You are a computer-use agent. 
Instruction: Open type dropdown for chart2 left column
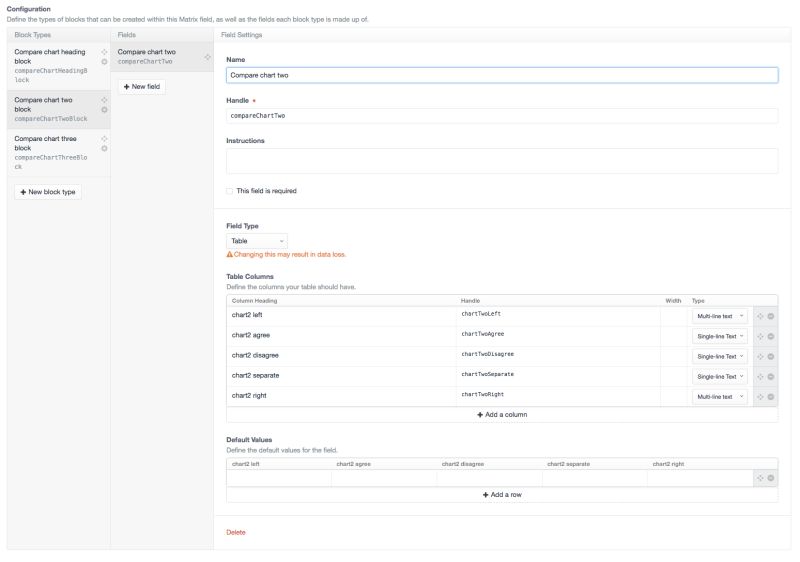click(x=719, y=316)
